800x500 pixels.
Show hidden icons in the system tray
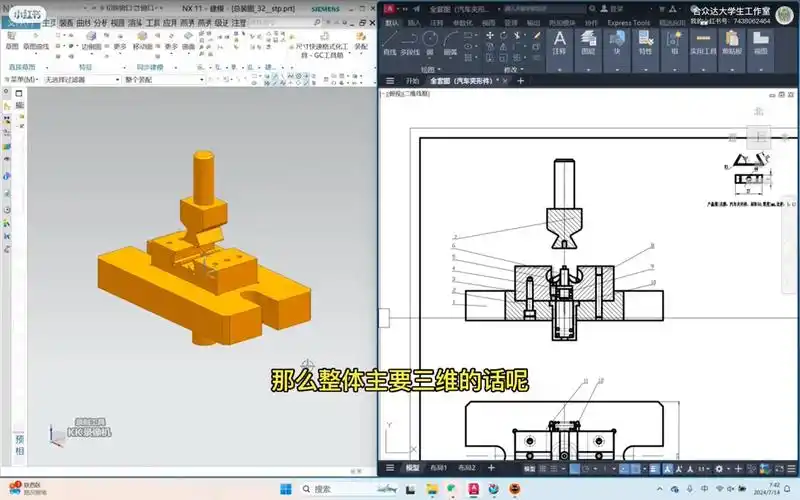click(659, 489)
